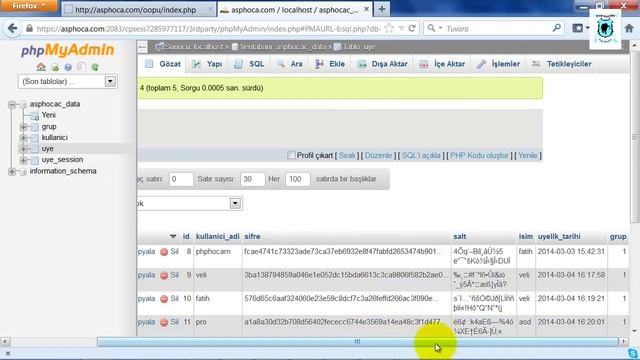Image resolution: width=640 pixels, height=360 pixels.
Task: Click delete icon for row phphocam
Action: [164, 252]
